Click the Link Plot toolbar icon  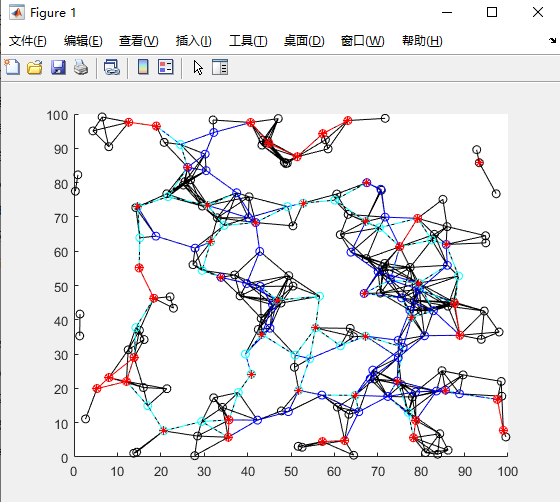coord(112,67)
